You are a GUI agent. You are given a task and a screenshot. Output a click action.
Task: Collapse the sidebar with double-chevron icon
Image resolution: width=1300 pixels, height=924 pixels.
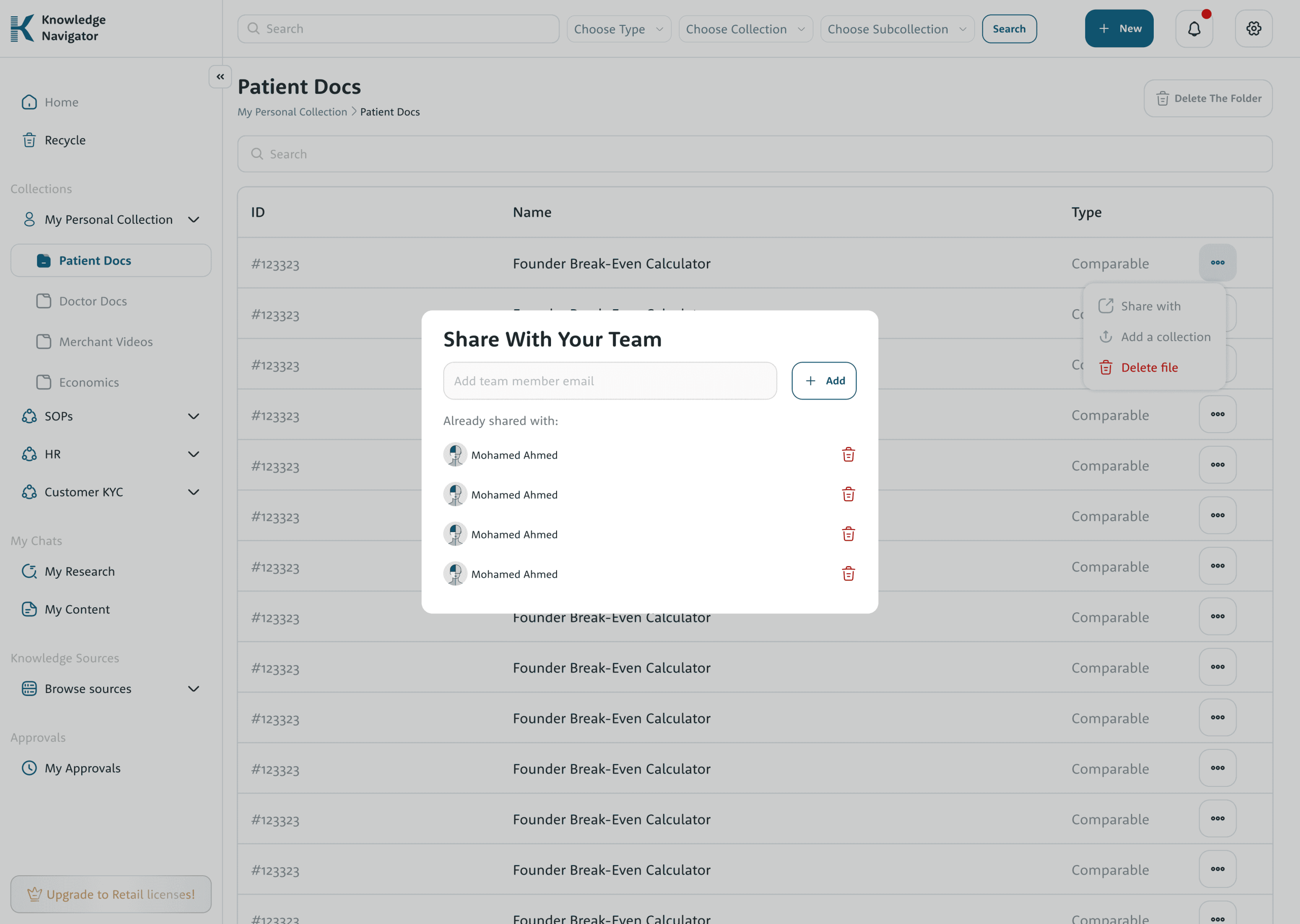tap(220, 77)
